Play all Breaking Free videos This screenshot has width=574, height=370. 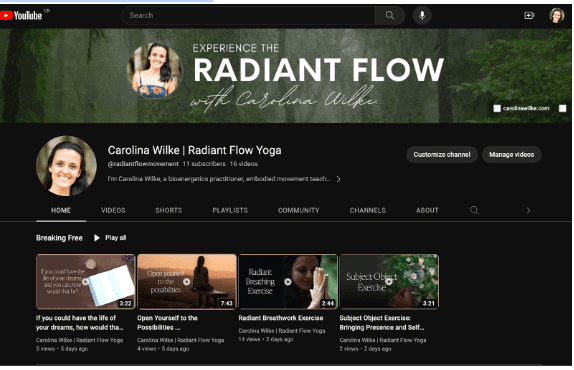click(x=110, y=238)
